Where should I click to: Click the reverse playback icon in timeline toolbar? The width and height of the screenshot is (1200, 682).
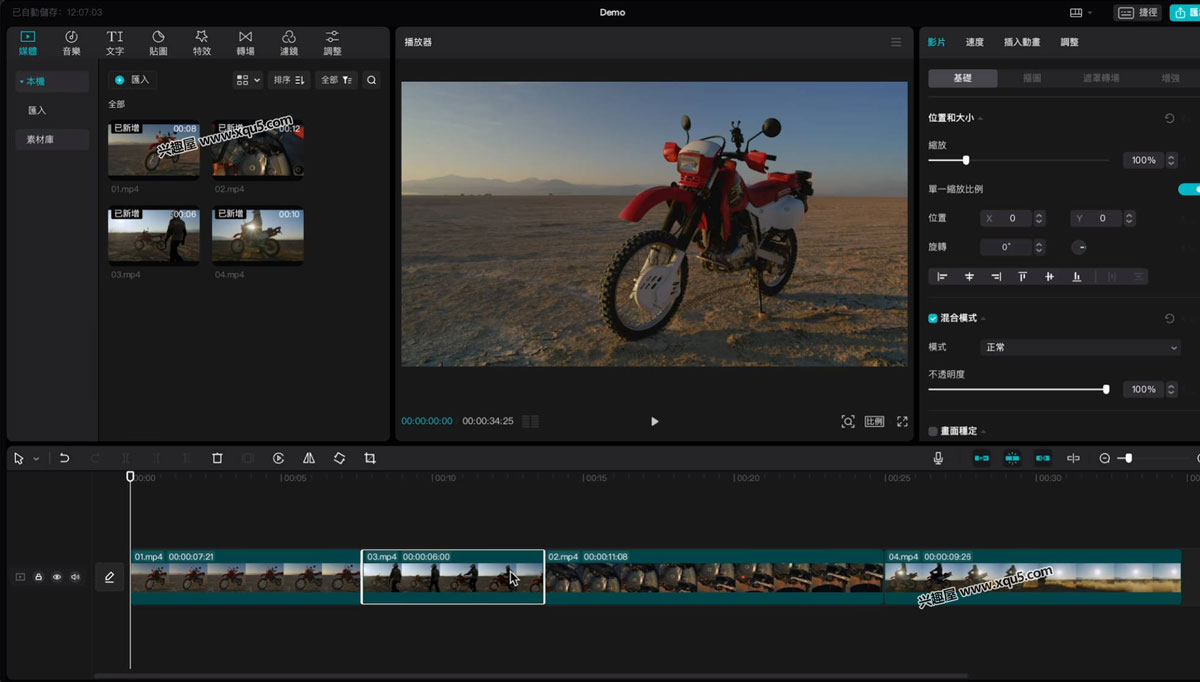[x=279, y=458]
